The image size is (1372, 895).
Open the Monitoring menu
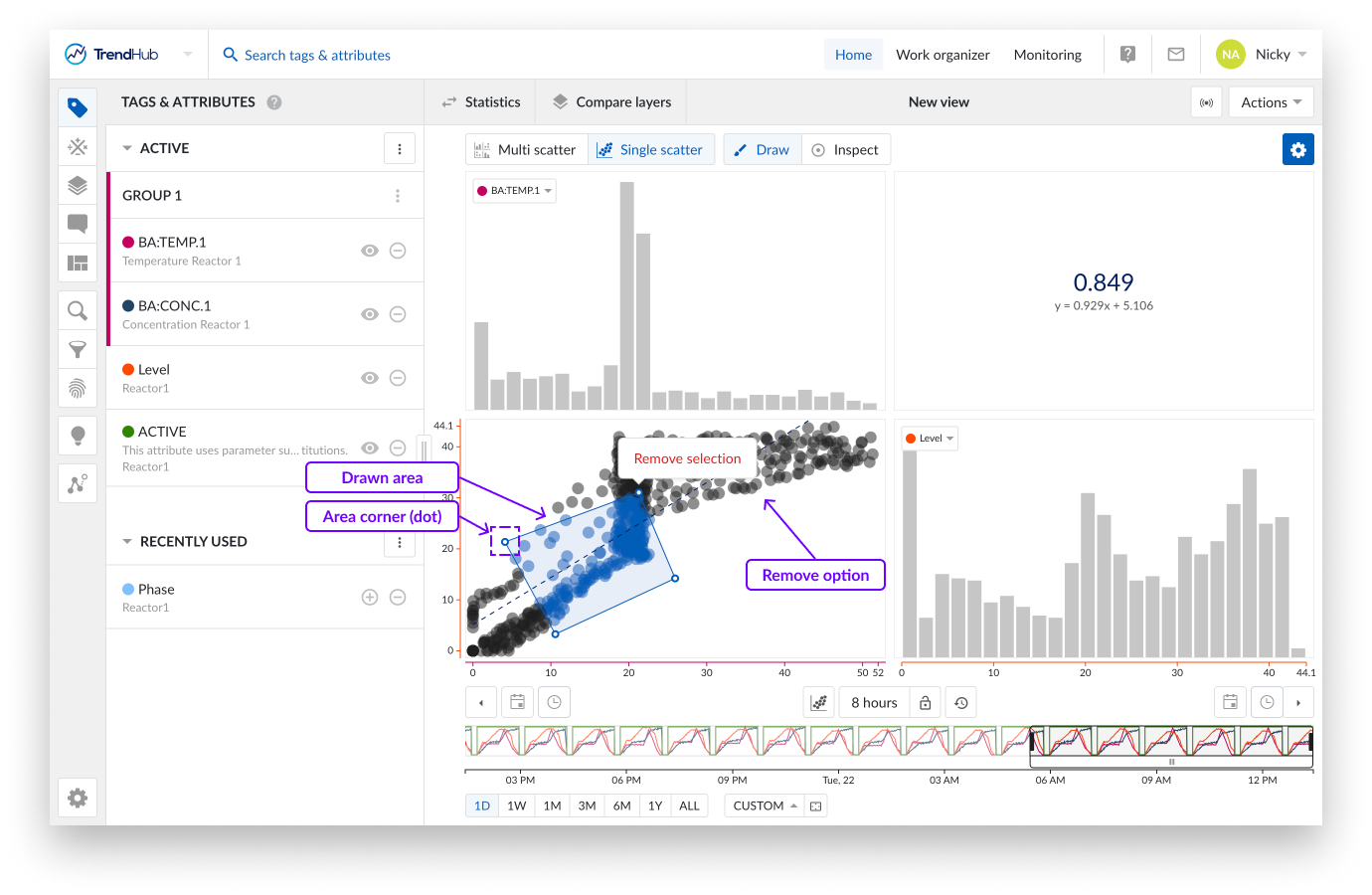click(x=1047, y=55)
